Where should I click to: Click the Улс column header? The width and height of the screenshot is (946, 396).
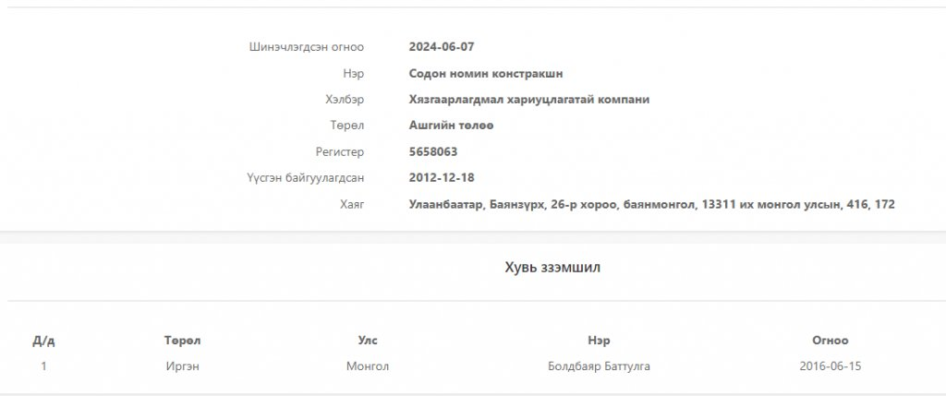coord(367,340)
